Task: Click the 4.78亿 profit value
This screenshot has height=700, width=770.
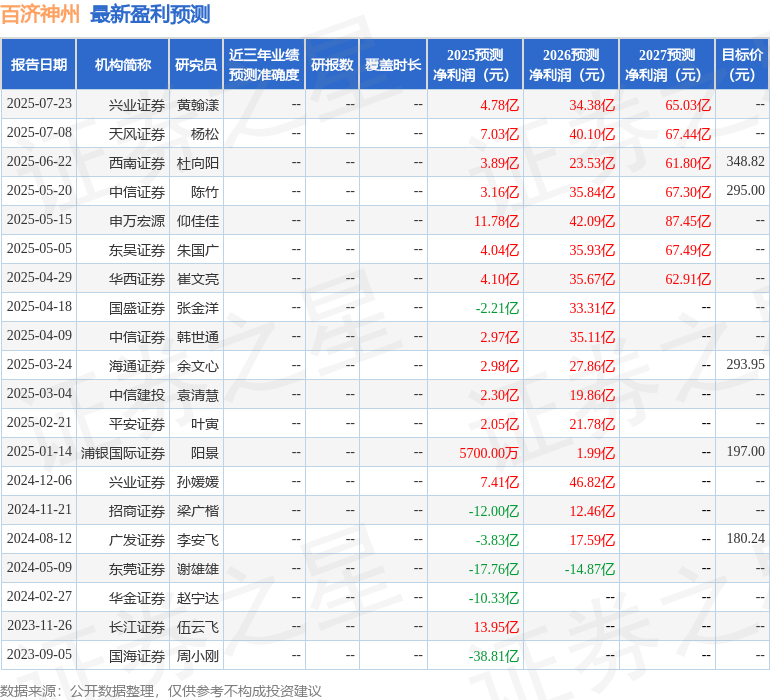Action: 499,105
